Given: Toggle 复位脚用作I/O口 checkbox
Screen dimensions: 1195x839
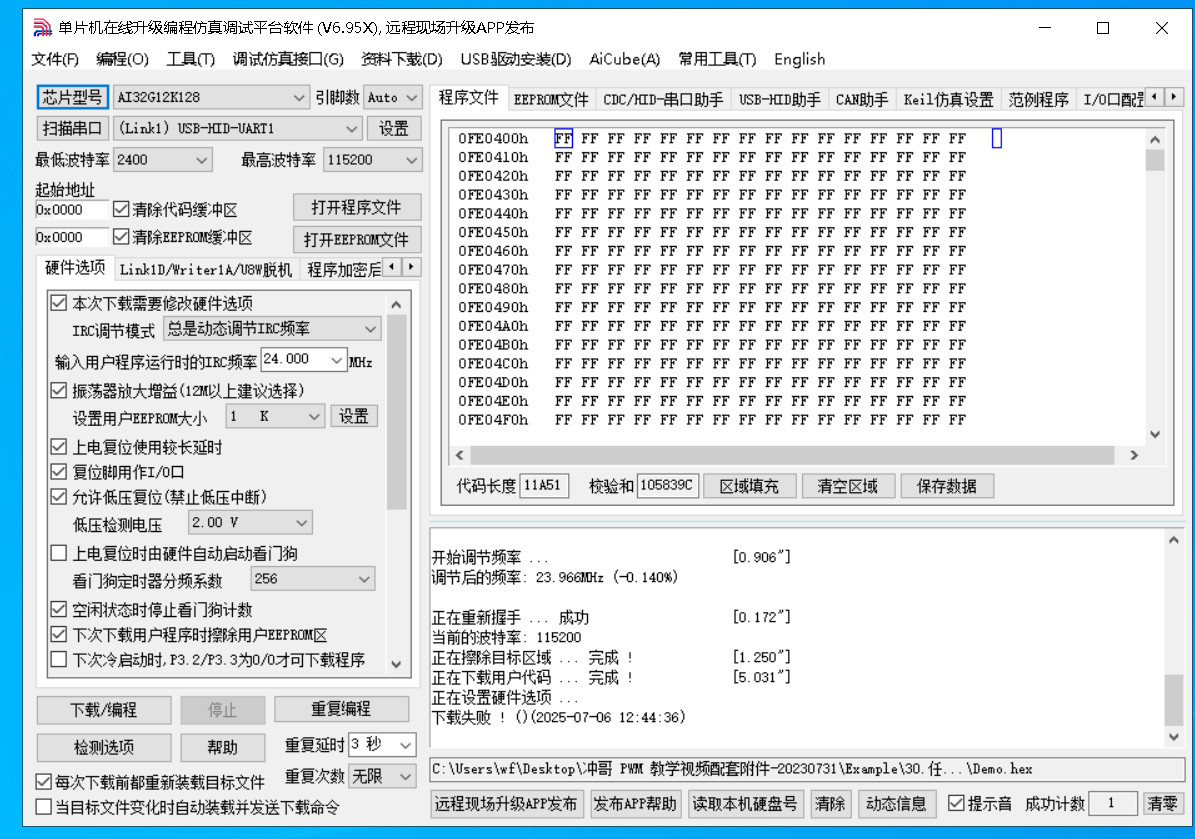Looking at the screenshot, I should 59,472.
